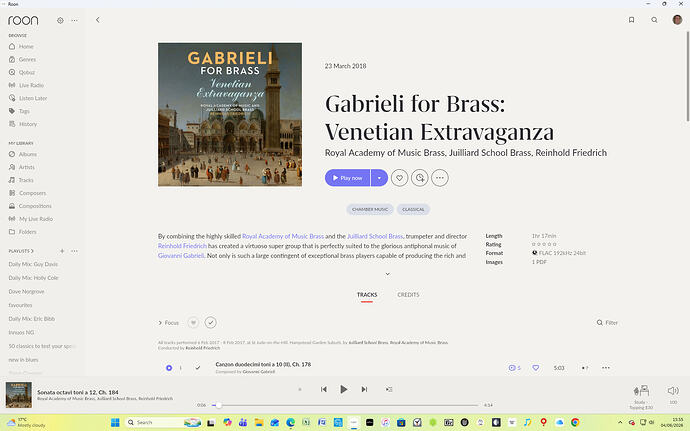Open Roon settings gear icon
This screenshot has height=431, width=690.
click(60, 20)
